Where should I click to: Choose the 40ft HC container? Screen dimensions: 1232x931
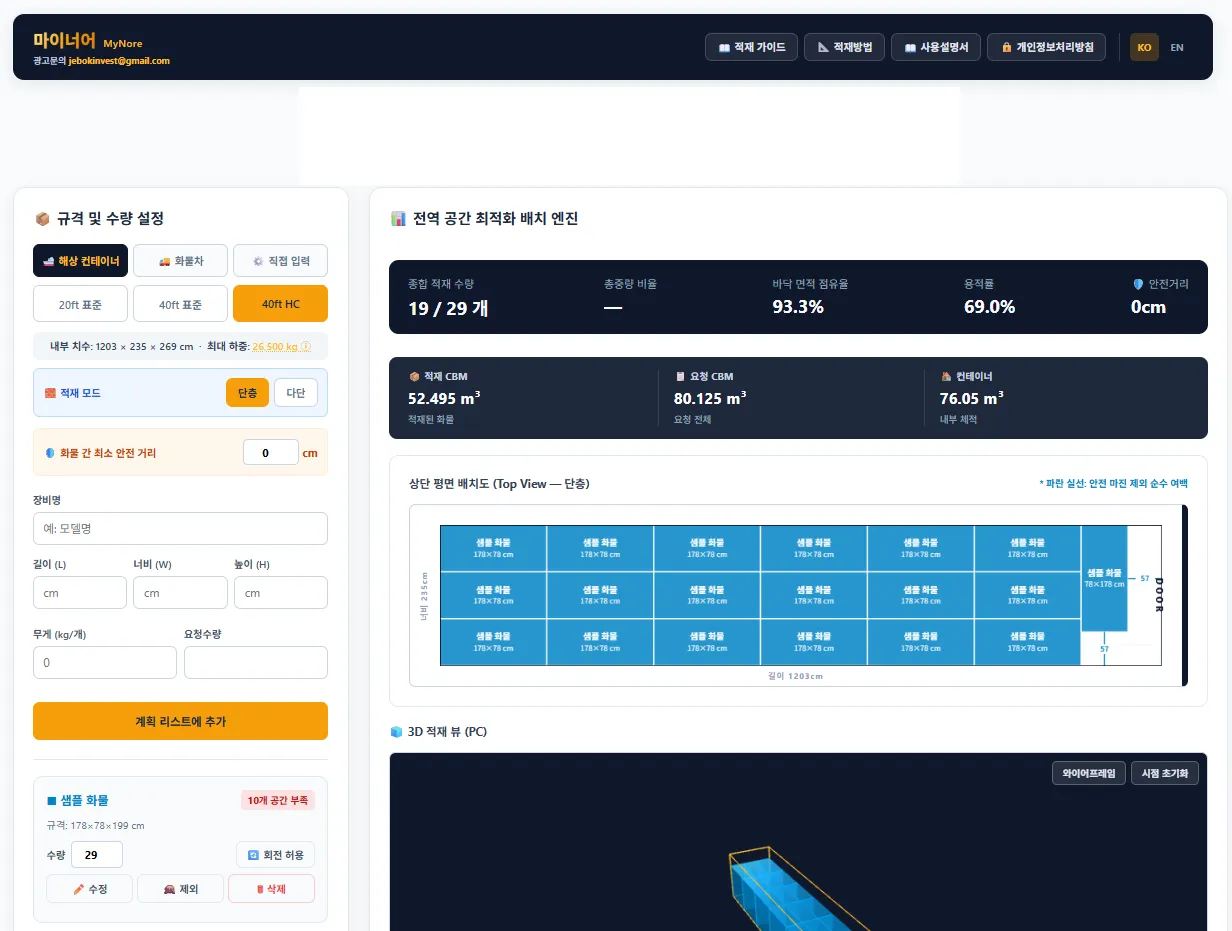[280, 304]
